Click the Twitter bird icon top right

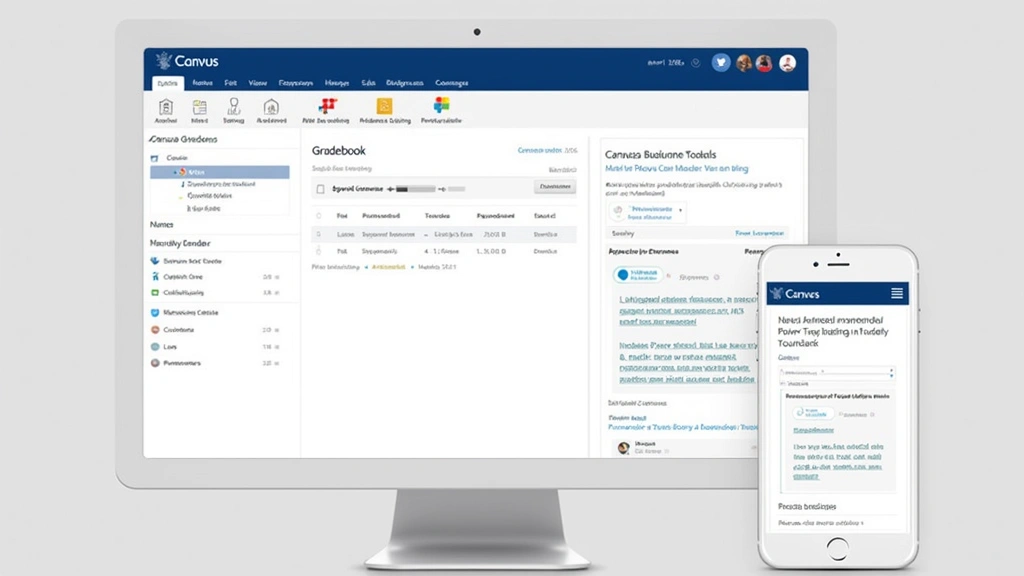720,62
